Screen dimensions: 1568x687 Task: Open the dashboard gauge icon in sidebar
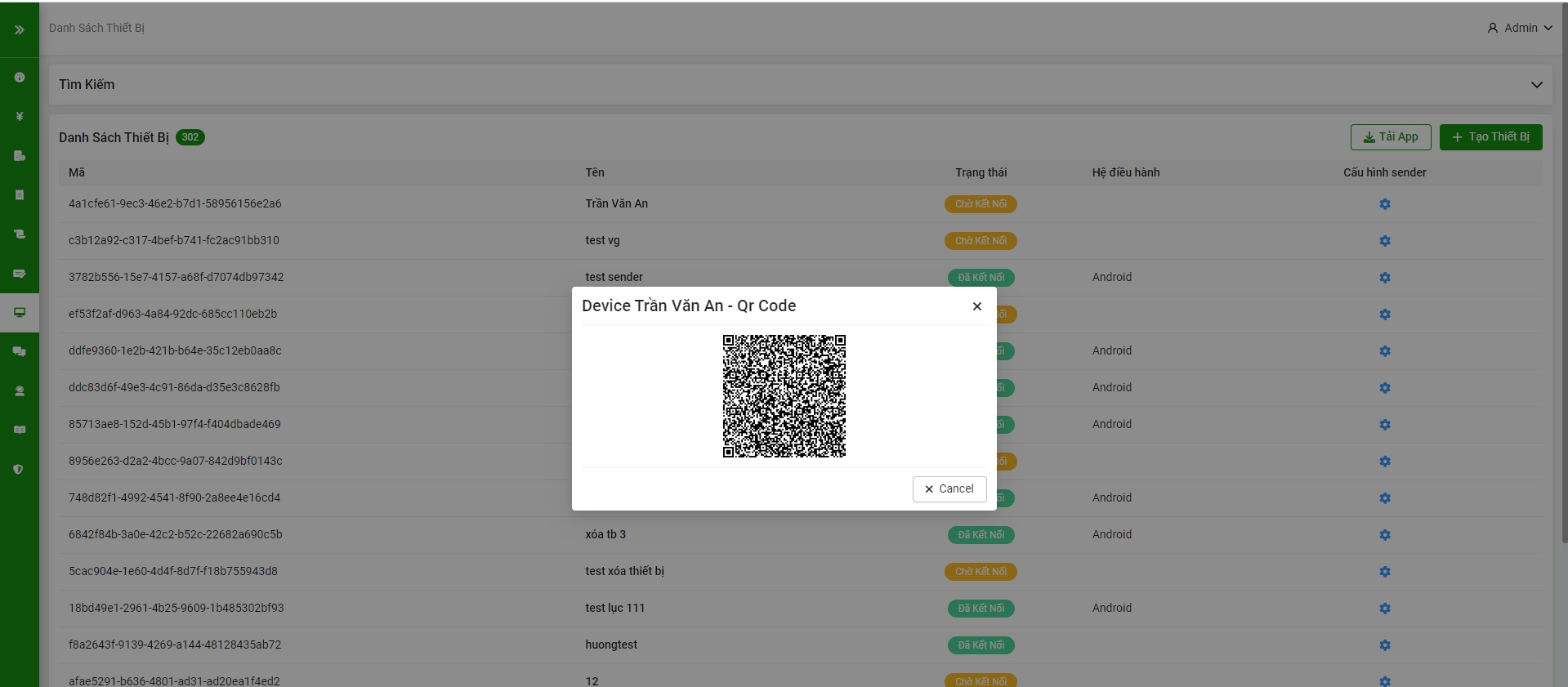pyautogui.click(x=20, y=78)
